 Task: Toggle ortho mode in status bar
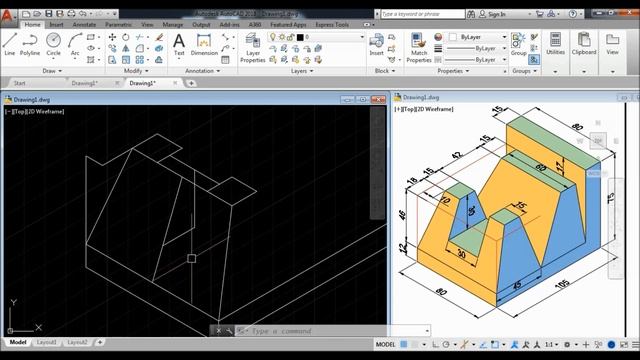click(435, 344)
